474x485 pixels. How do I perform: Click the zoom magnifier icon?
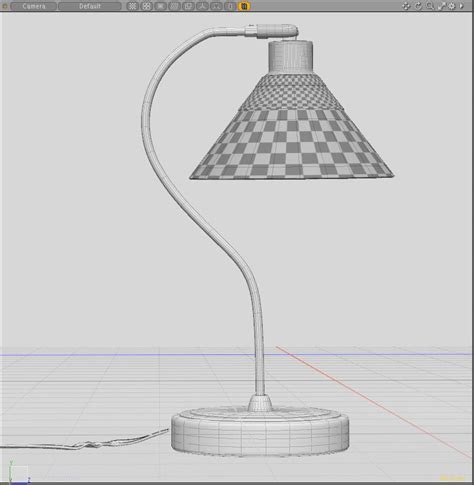click(430, 6)
